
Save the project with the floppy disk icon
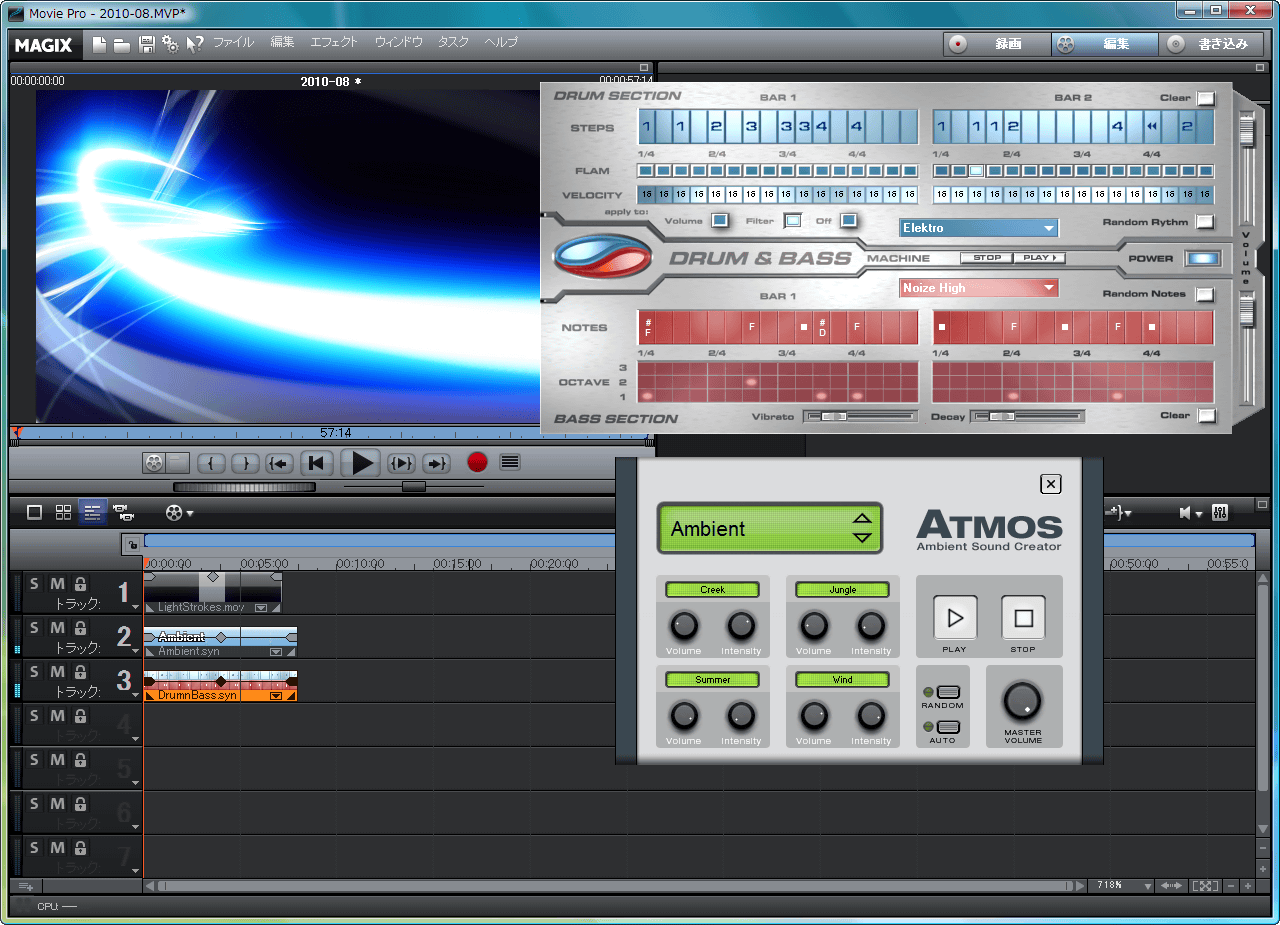147,44
